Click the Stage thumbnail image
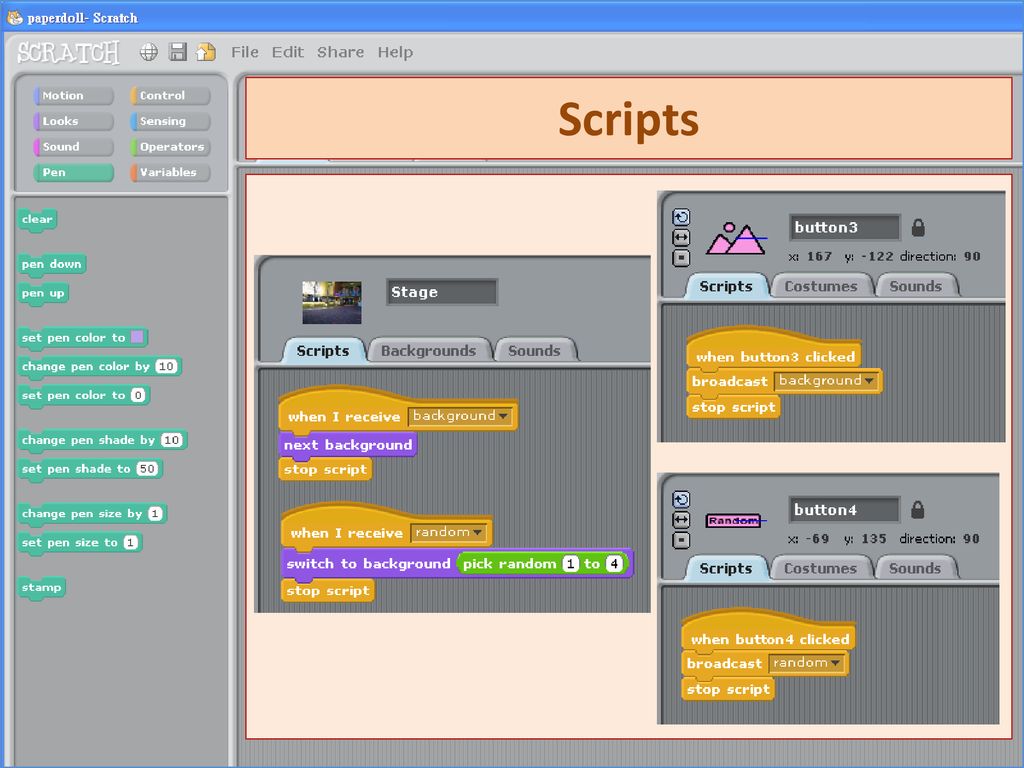This screenshot has width=1024, height=768. [332, 302]
